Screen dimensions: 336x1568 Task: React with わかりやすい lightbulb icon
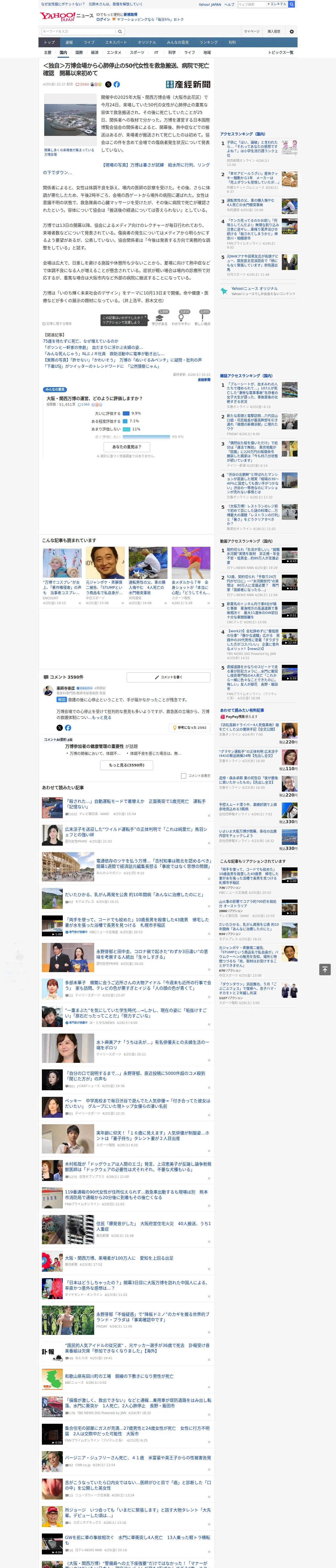181,318
